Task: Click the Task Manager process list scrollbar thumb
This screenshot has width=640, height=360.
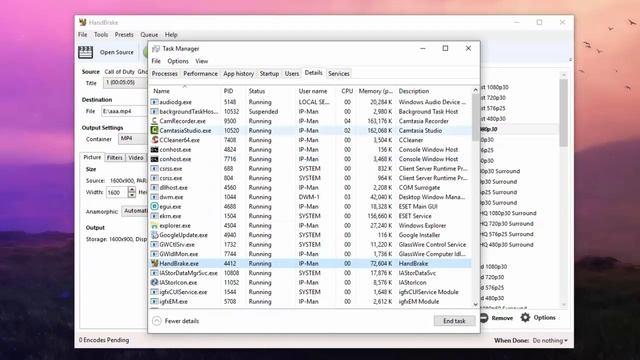Action: point(476,118)
